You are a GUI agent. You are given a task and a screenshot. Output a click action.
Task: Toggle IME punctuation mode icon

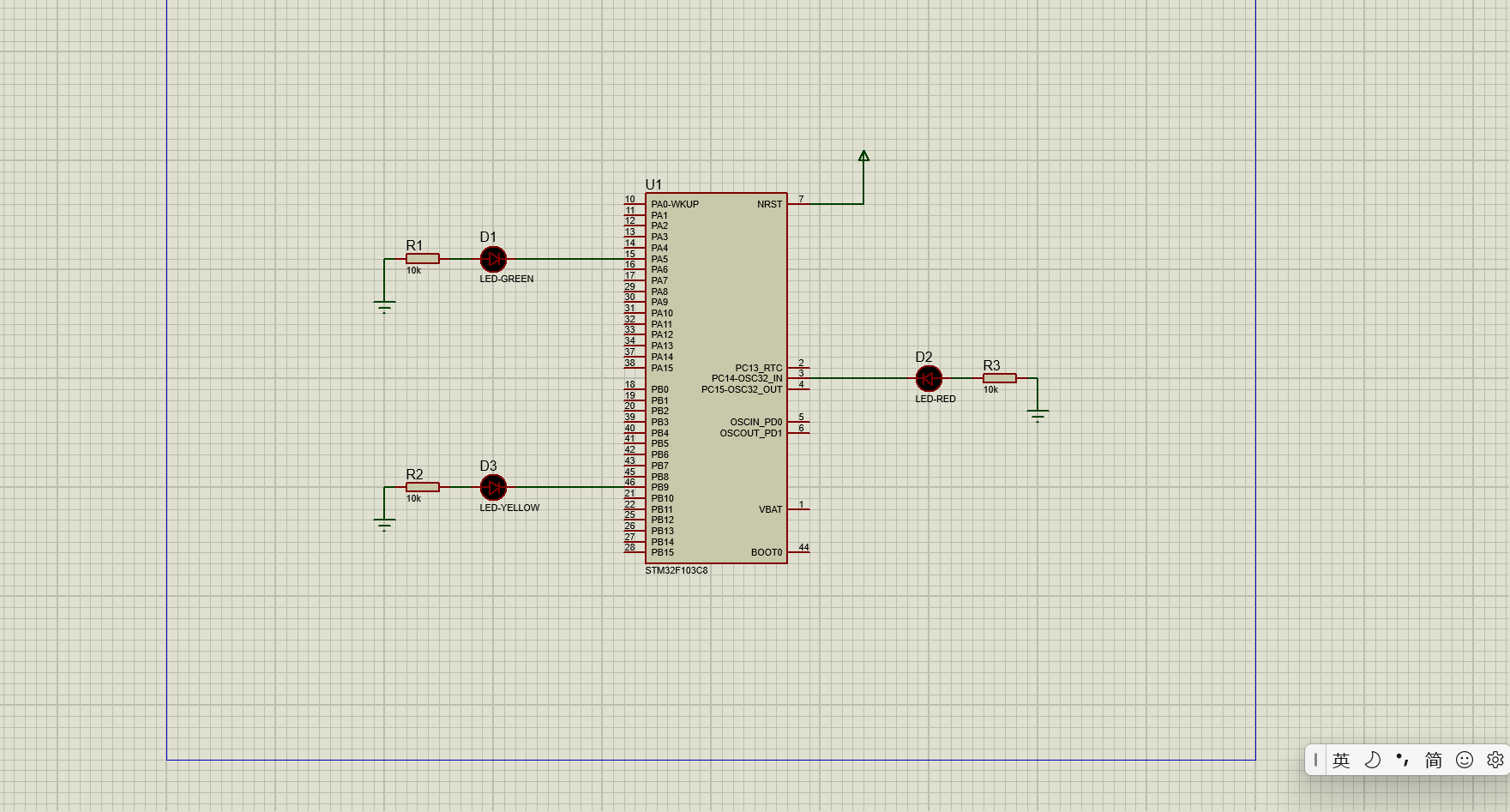pyautogui.click(x=1403, y=760)
